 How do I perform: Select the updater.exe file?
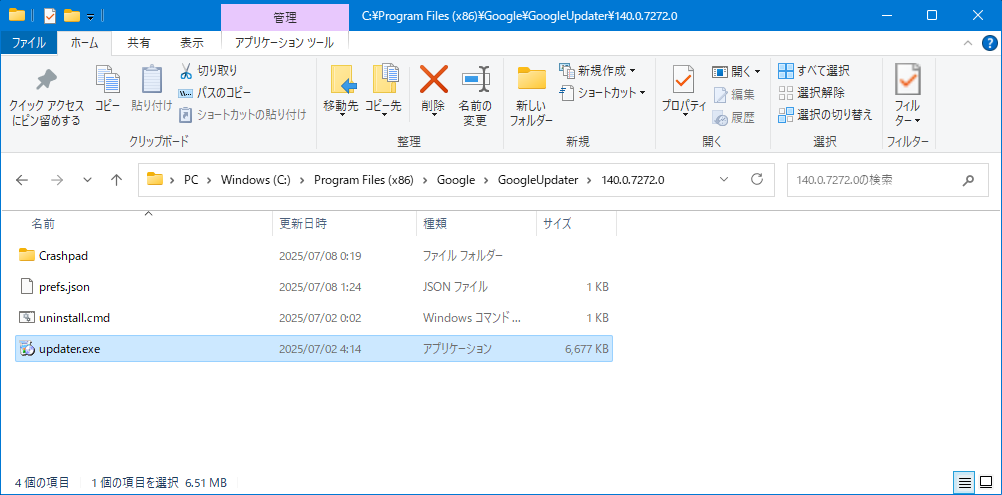point(314,349)
